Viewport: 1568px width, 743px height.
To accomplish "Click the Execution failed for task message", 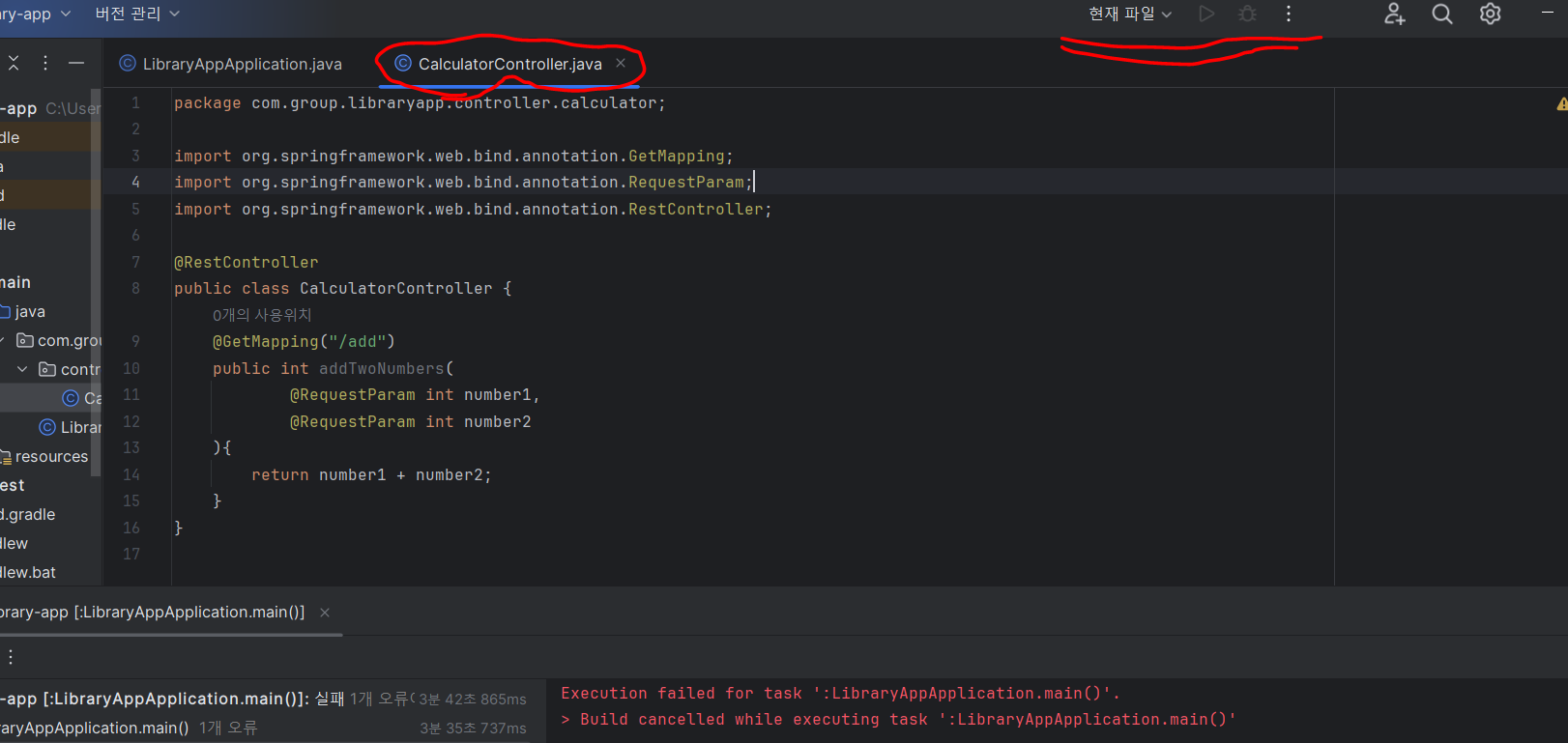I will point(840,694).
